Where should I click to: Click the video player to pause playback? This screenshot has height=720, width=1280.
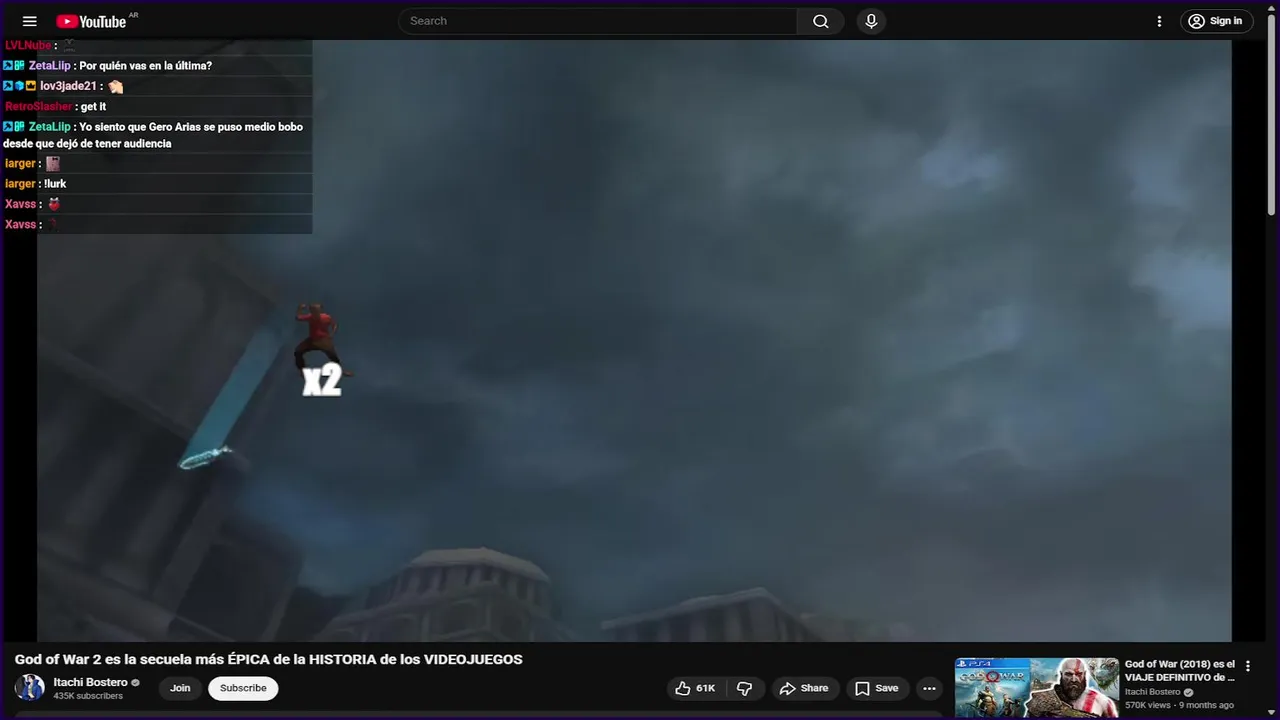[x=634, y=340]
